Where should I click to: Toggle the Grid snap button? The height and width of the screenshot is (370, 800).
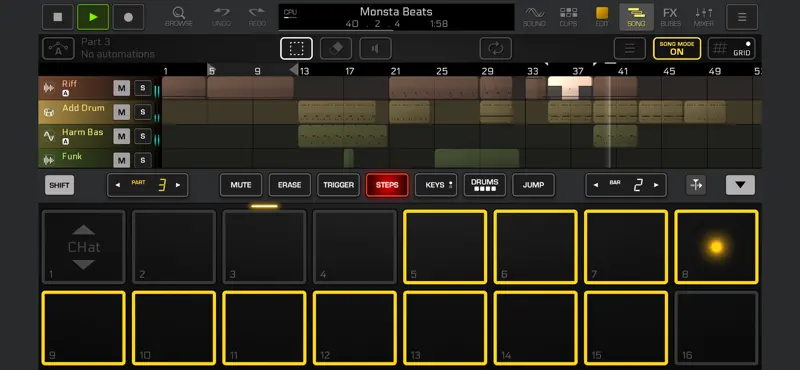731,48
